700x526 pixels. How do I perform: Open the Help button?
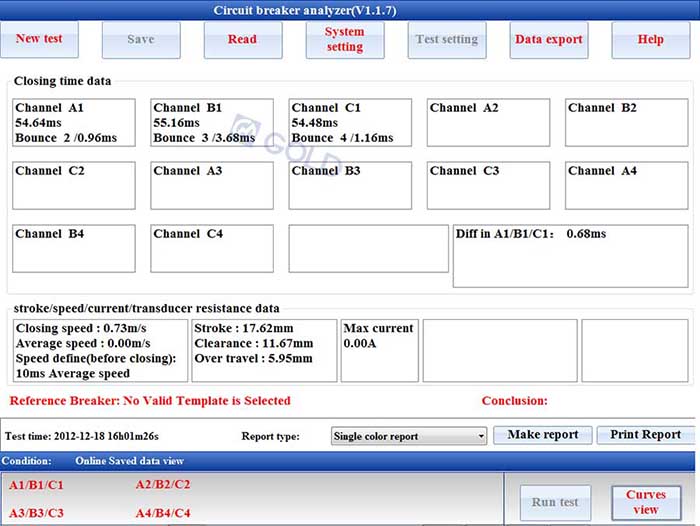pos(650,40)
